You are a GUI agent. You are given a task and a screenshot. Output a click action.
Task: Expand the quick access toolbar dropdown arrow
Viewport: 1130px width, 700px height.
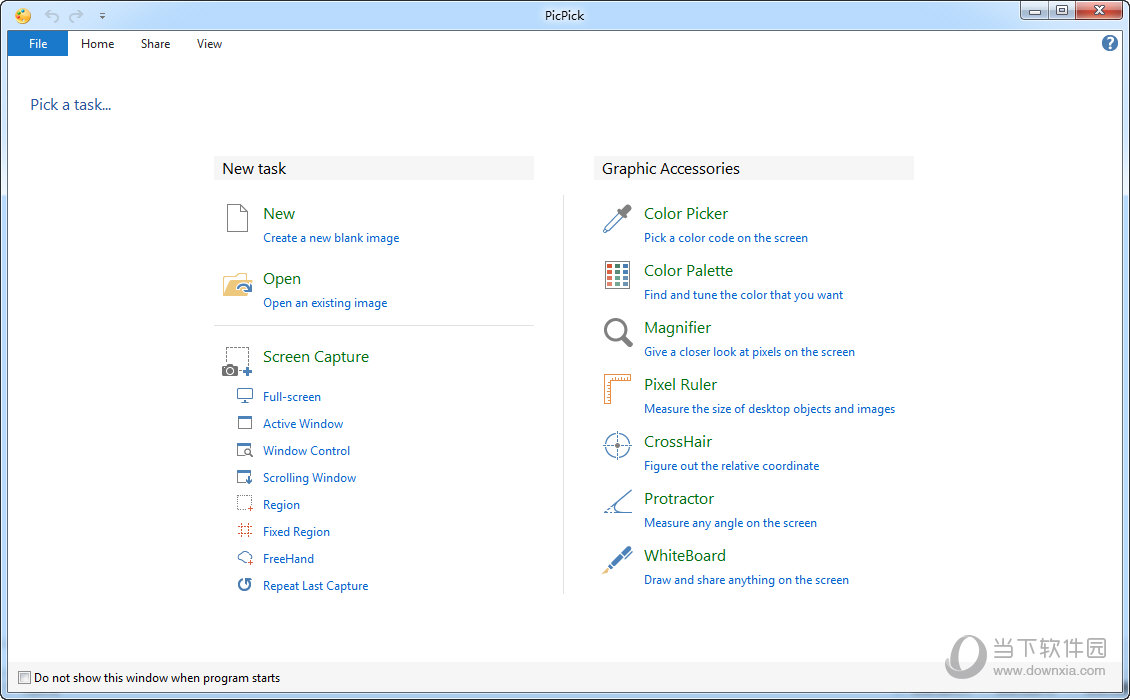point(102,15)
